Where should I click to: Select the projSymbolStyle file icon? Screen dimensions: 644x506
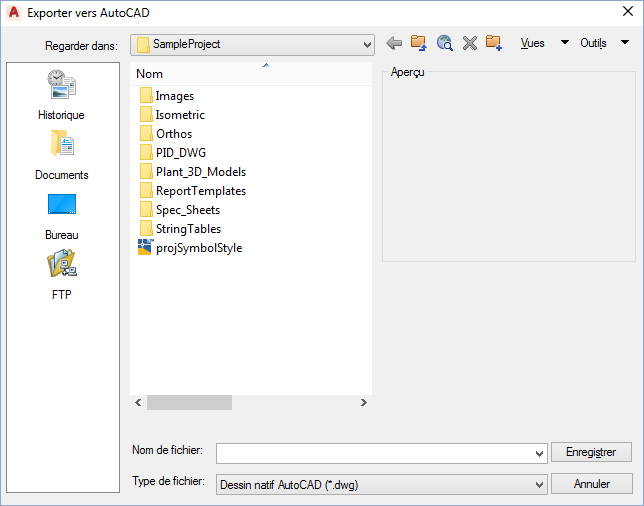point(145,247)
